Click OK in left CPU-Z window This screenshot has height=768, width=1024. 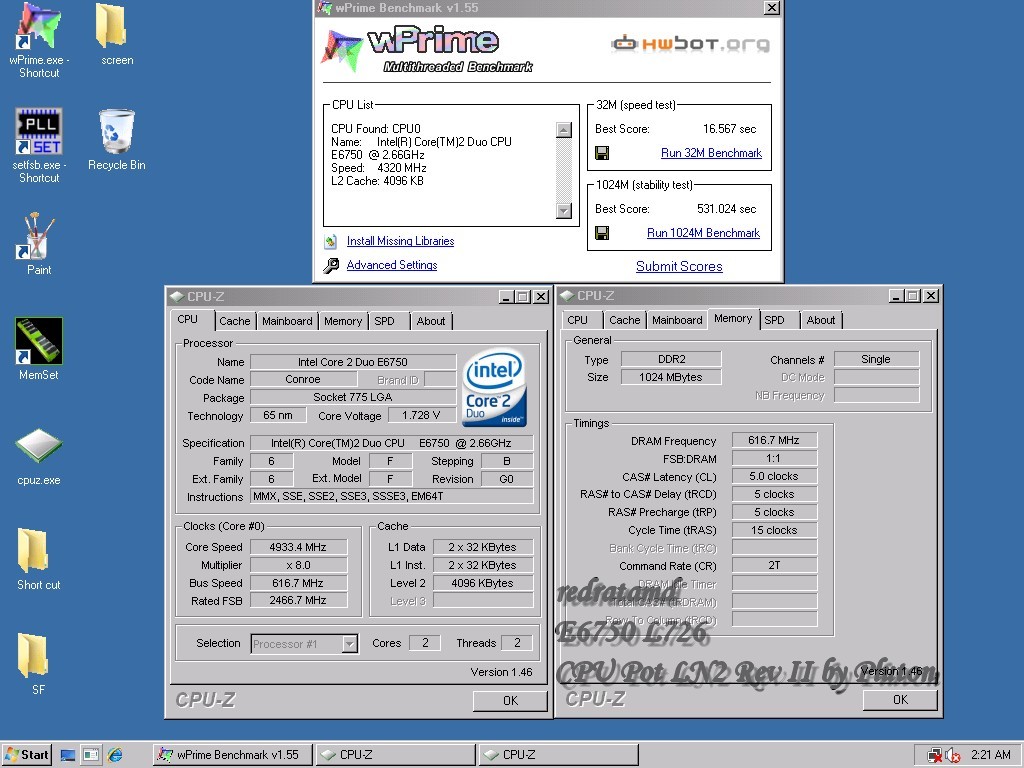[510, 701]
